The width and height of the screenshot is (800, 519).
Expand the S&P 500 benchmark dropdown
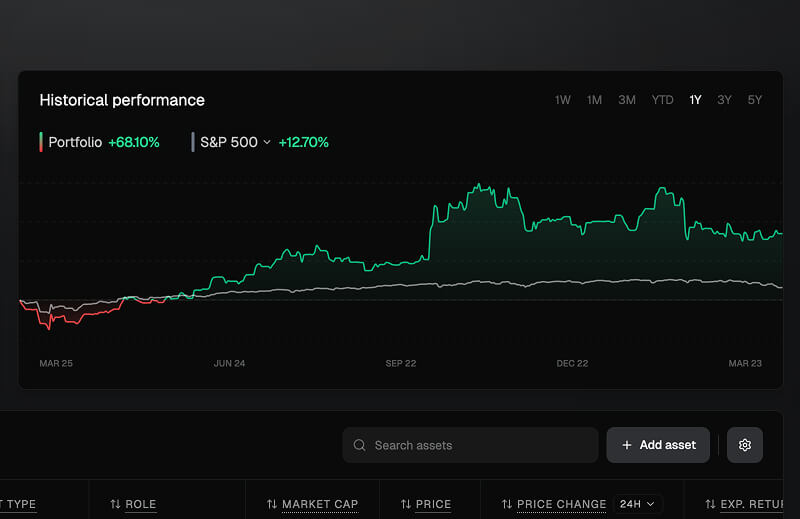point(267,143)
